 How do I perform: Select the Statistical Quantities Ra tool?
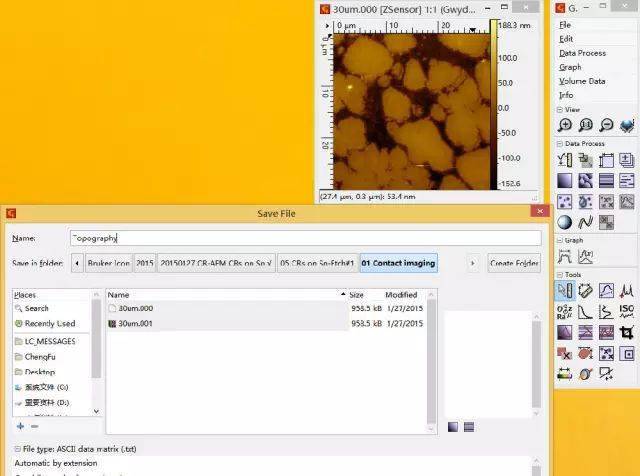pos(565,311)
